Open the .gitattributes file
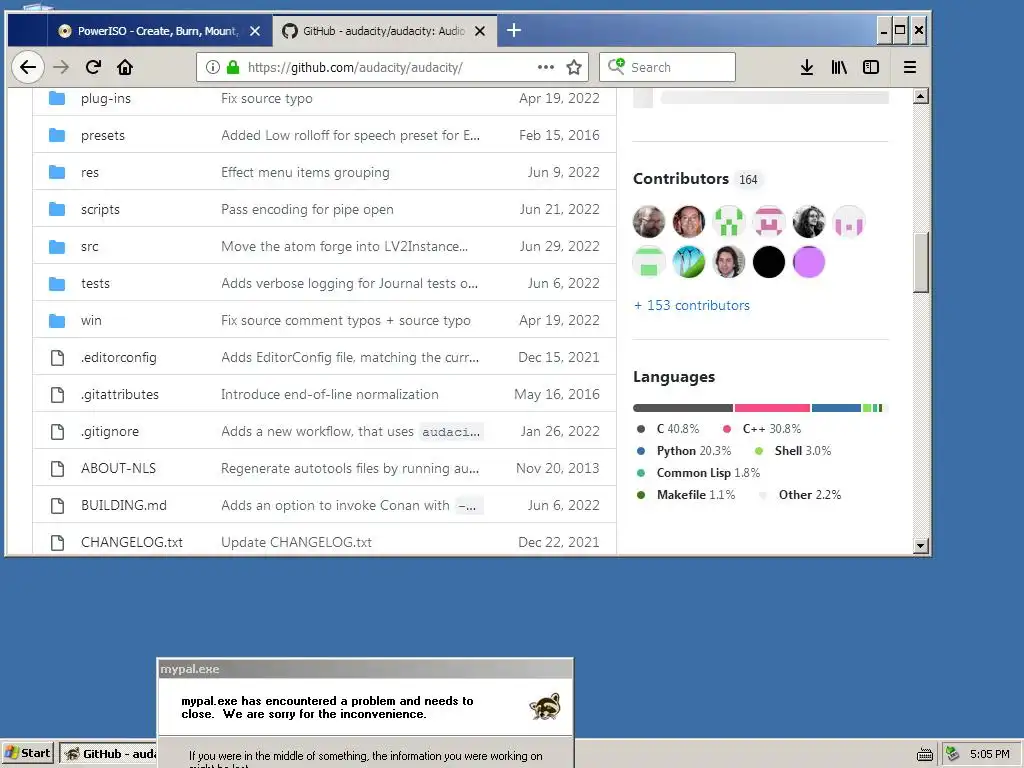 point(120,394)
